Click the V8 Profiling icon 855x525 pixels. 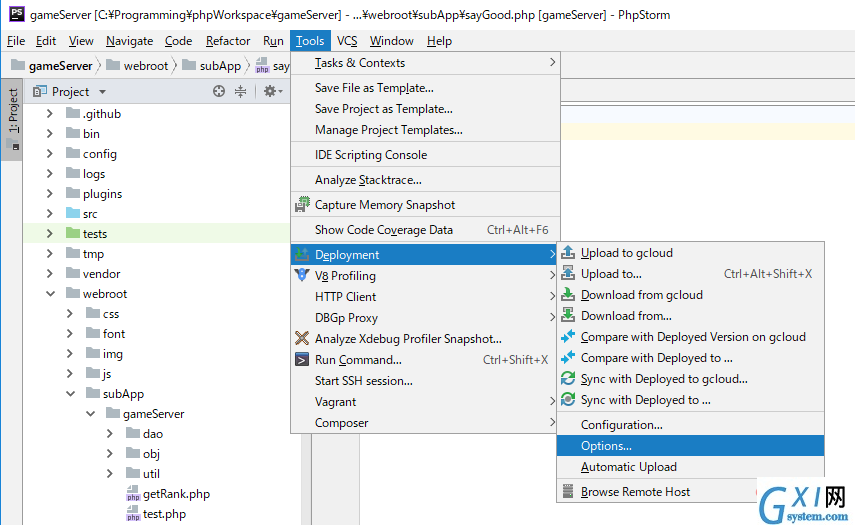click(x=302, y=275)
